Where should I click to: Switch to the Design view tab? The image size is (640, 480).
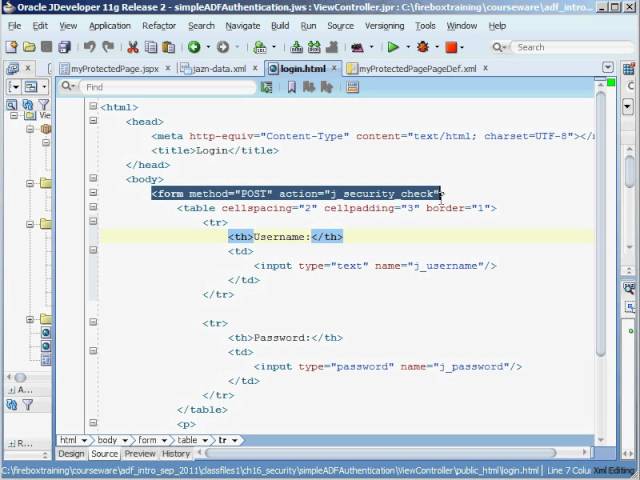(x=71, y=454)
